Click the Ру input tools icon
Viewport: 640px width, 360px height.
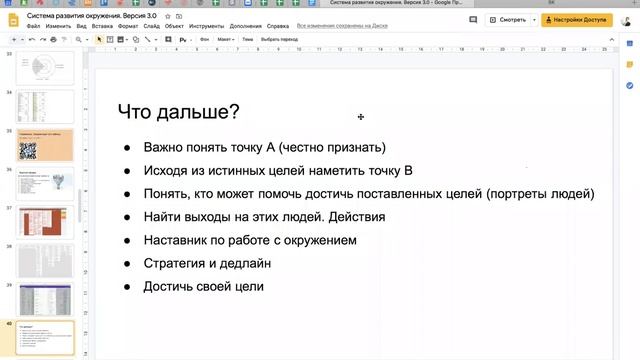[183, 40]
